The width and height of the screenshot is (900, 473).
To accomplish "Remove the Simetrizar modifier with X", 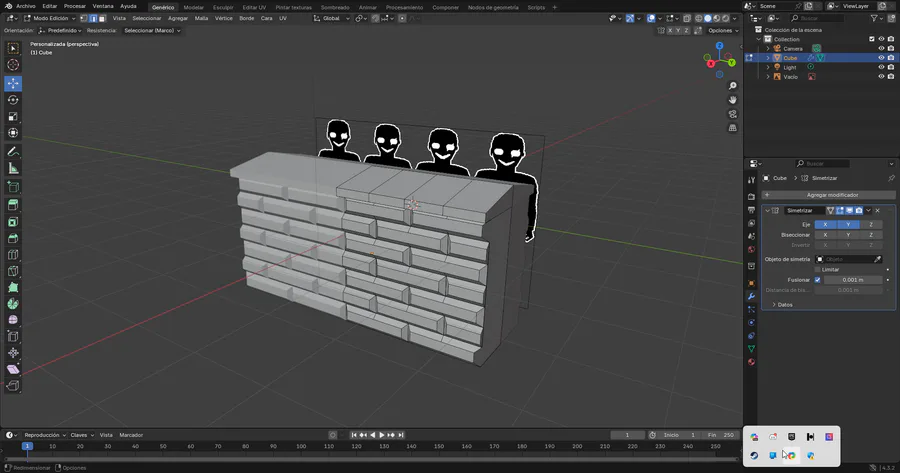I will (x=877, y=211).
